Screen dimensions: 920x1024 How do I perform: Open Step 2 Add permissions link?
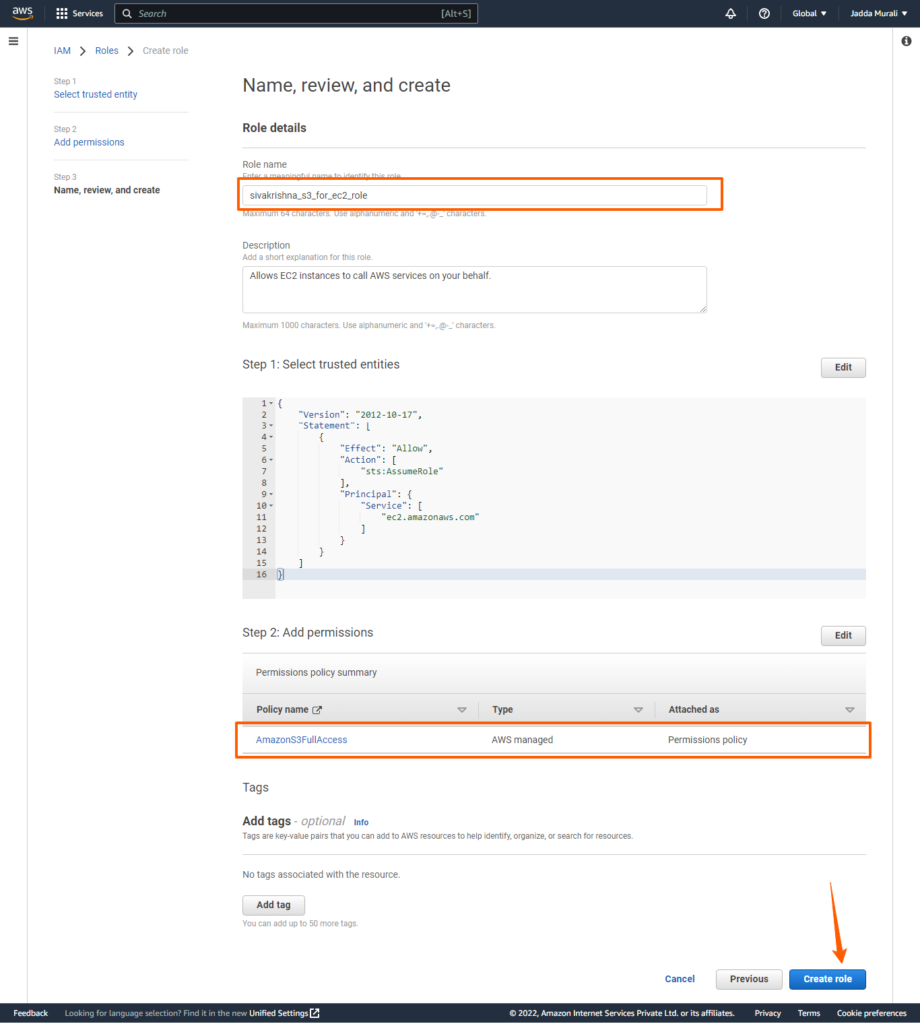click(89, 142)
